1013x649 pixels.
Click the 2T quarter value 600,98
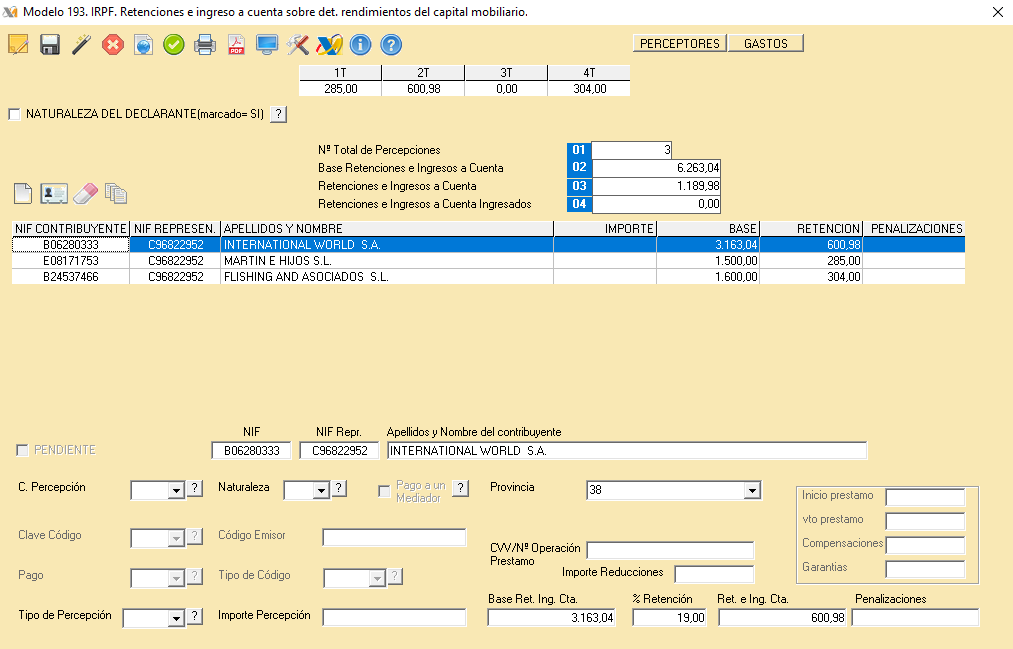click(x=423, y=88)
